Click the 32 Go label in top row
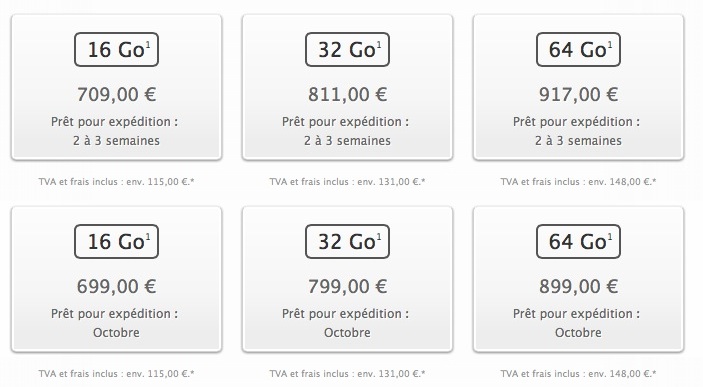Image resolution: width=703 pixels, height=387 pixels. pos(347,49)
